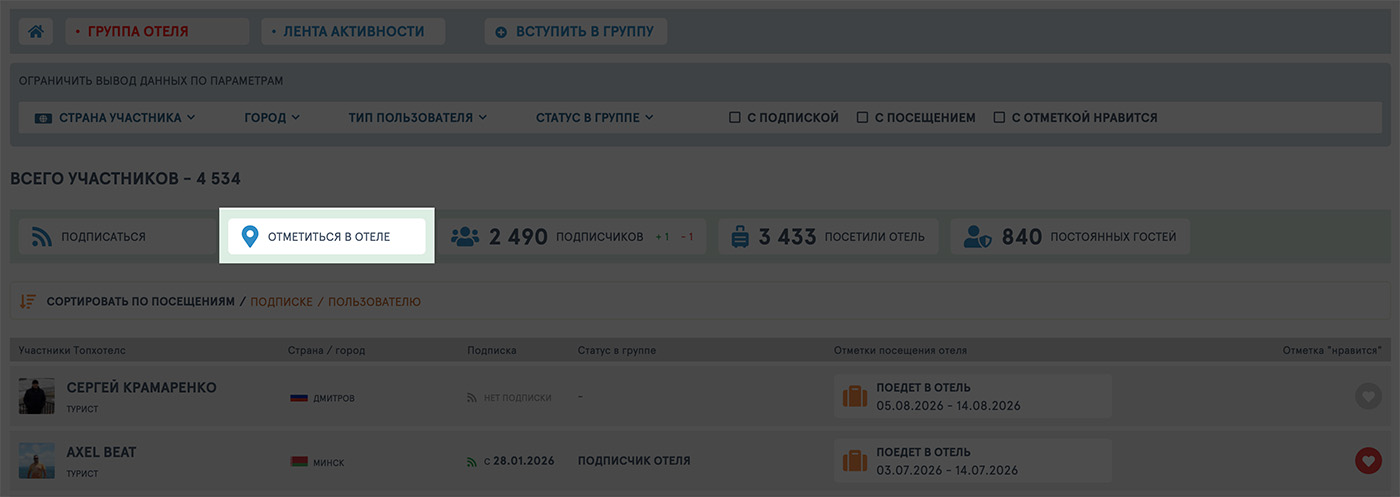Tick the С посещением checkbox

click(862, 118)
